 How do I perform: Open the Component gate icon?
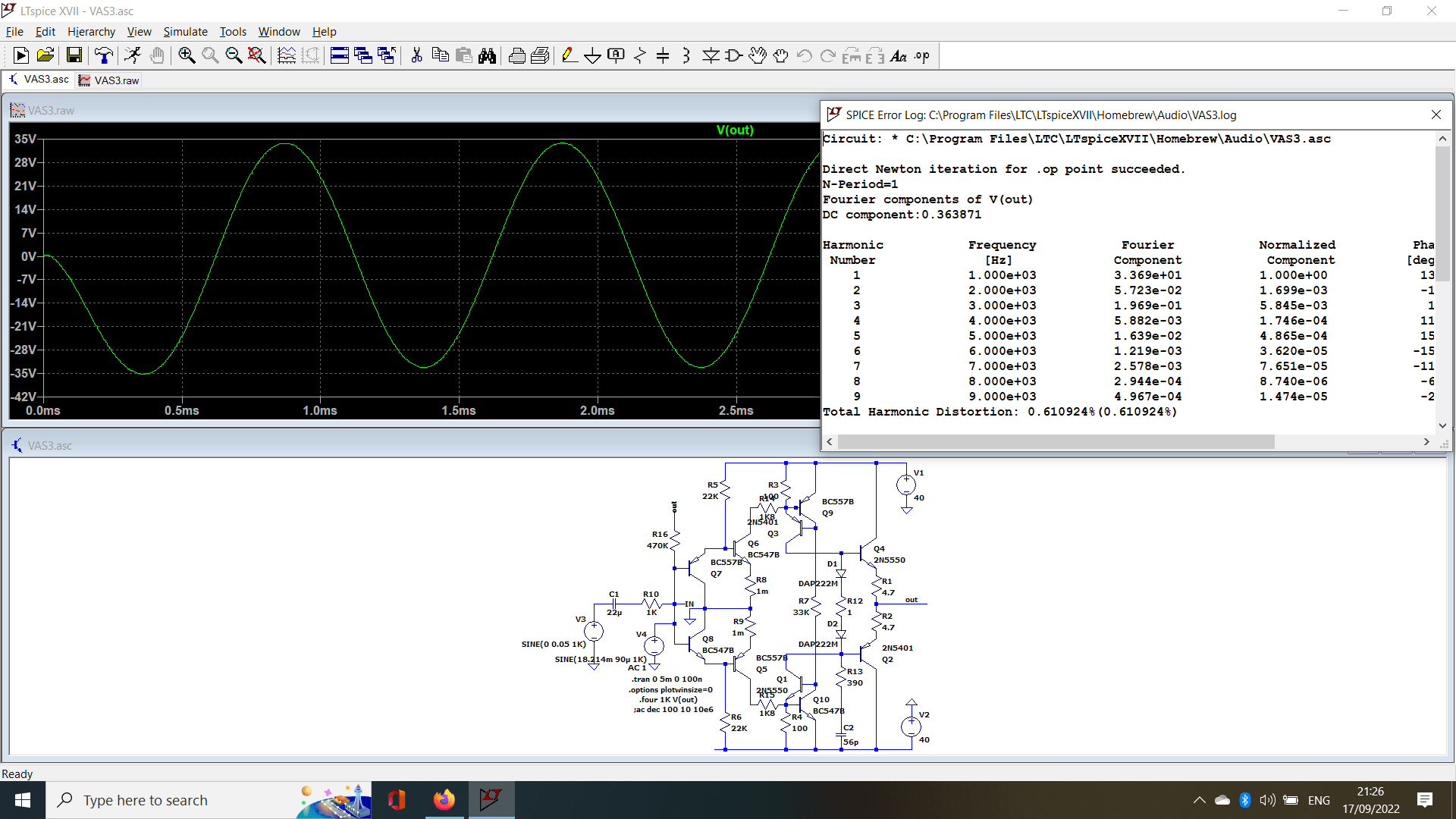734,55
